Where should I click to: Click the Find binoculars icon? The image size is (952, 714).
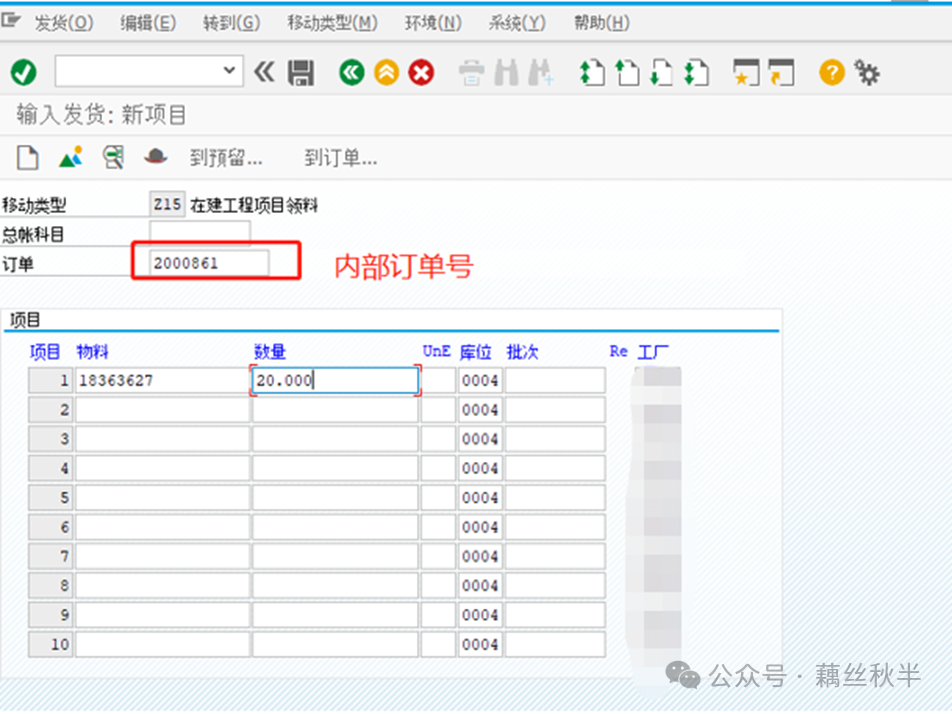506,72
